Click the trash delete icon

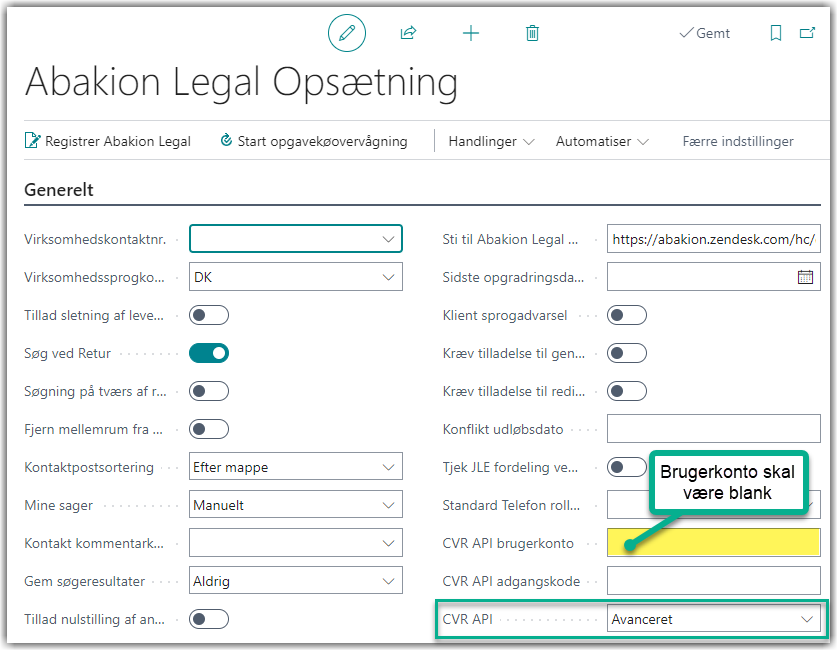532,33
